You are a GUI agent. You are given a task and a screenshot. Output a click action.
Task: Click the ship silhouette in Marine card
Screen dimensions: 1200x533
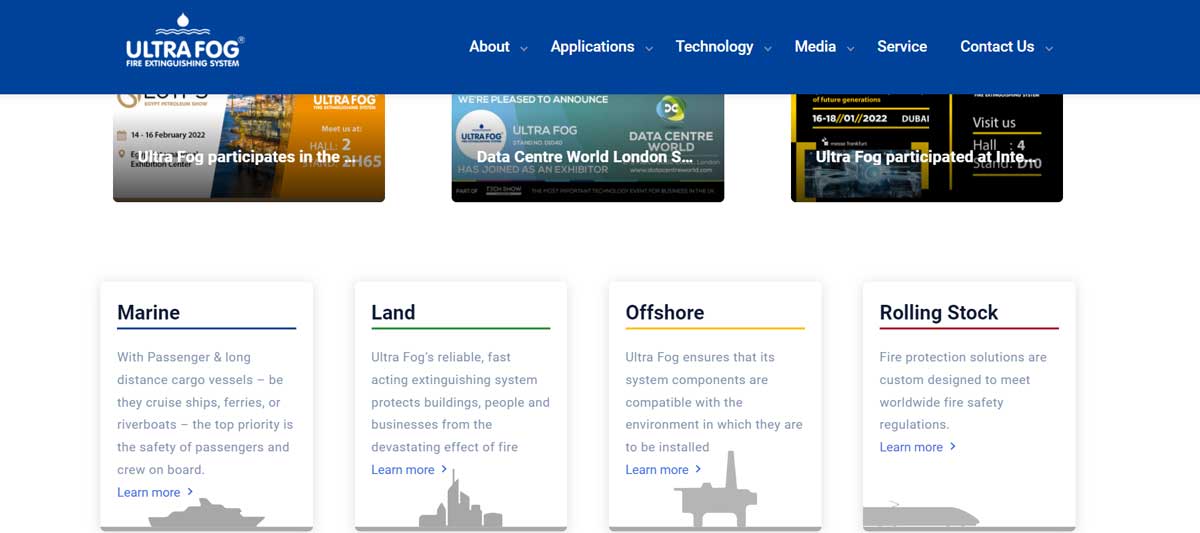coord(206,513)
